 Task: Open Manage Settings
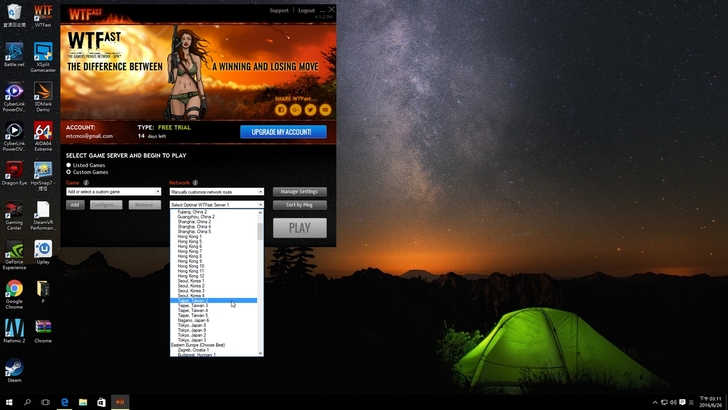(300, 191)
